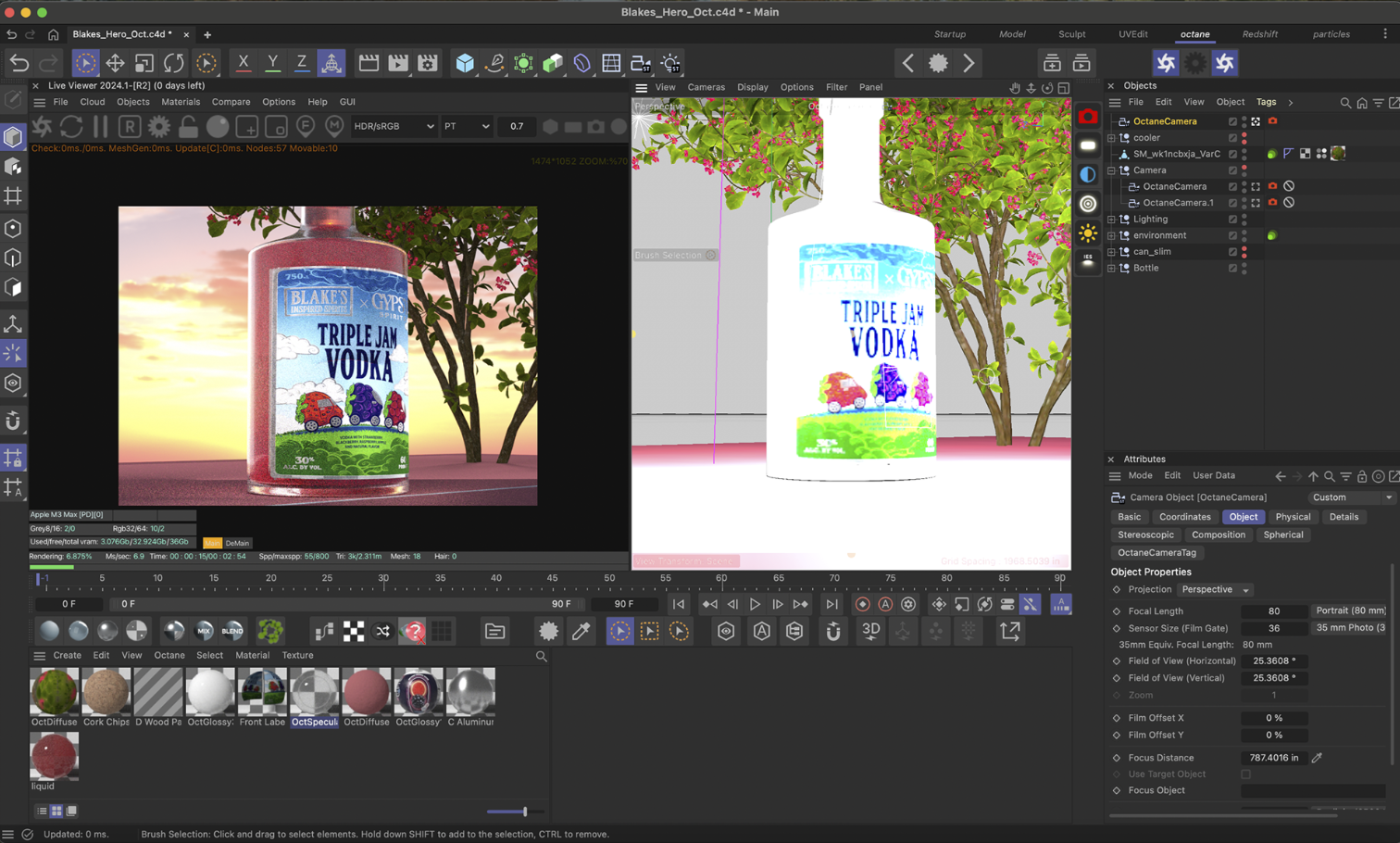Open the Projection Perspective dropdown
Viewport: 1400px width, 843px height.
1216,590
